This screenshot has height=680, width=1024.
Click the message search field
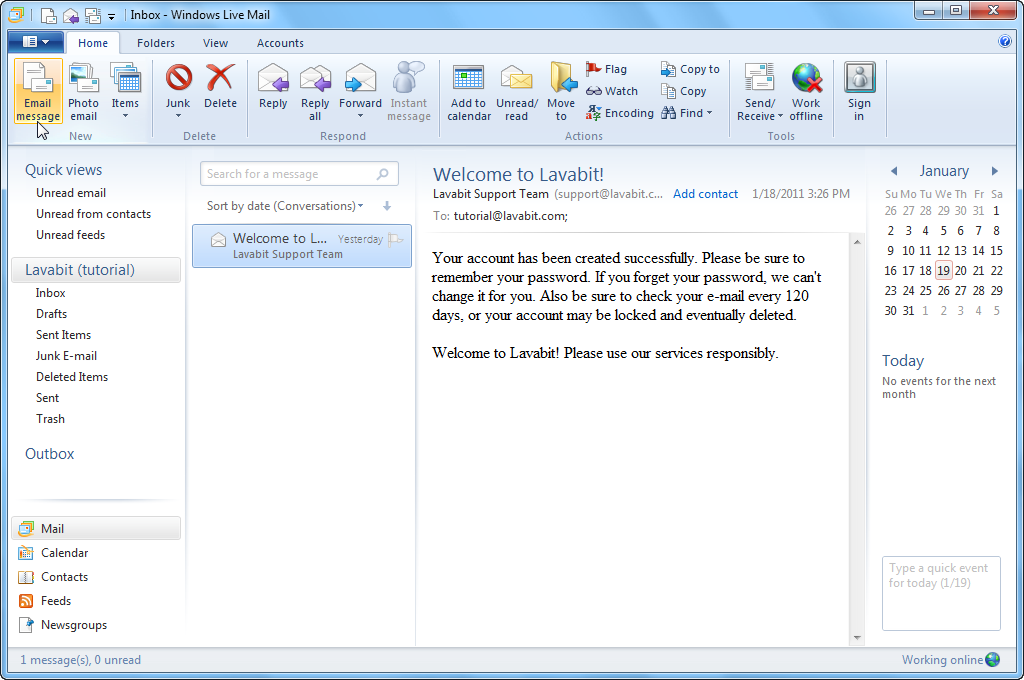290,173
